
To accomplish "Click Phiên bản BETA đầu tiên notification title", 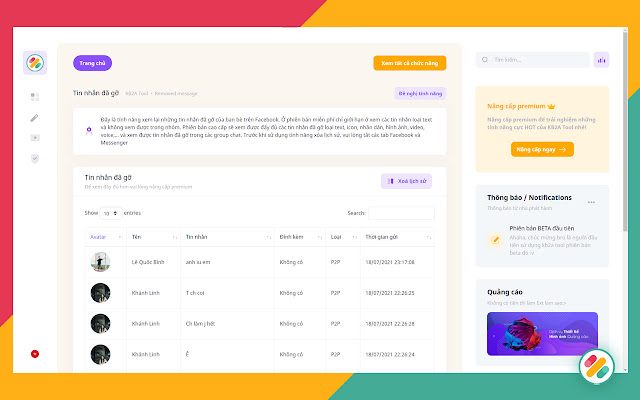I will pos(542,228).
